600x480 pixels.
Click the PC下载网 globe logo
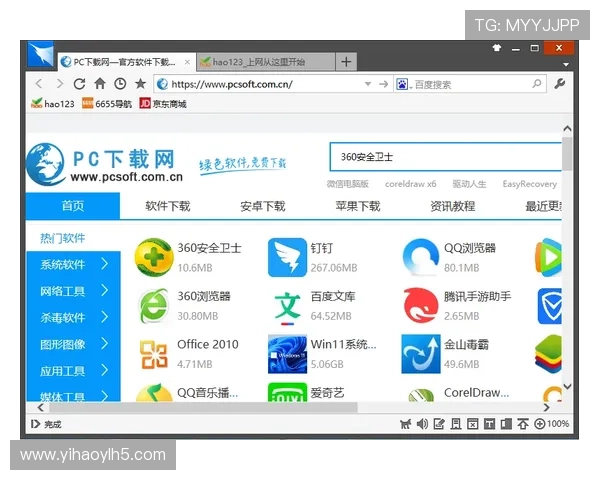45,164
